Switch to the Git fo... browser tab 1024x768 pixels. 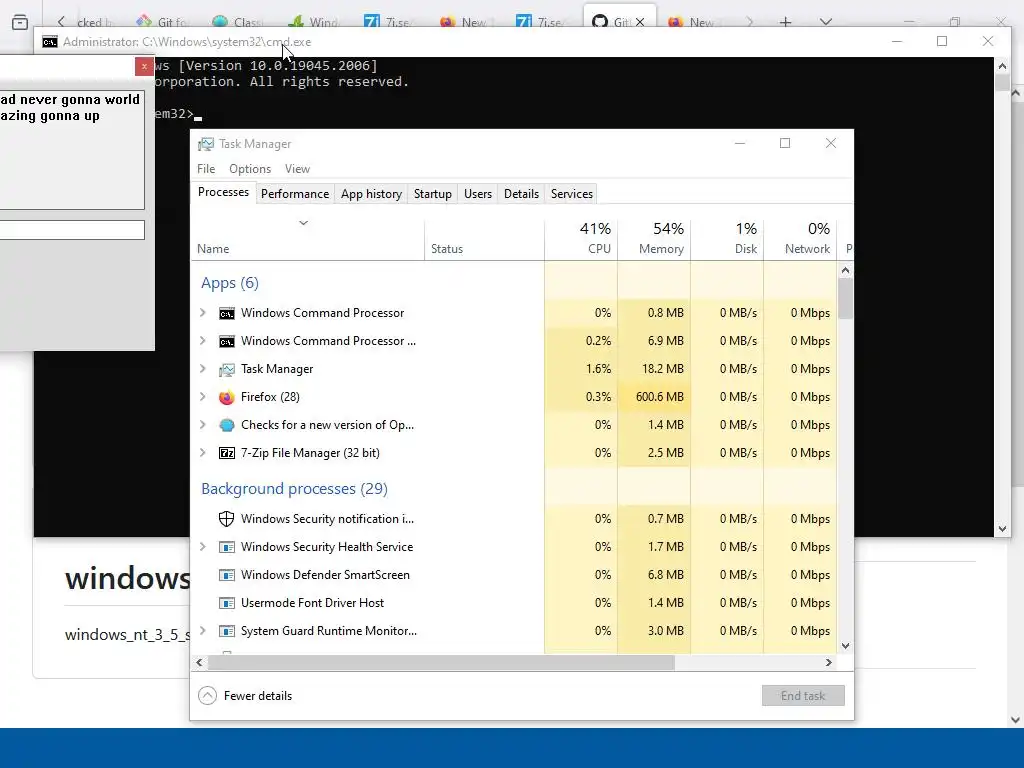(163, 22)
